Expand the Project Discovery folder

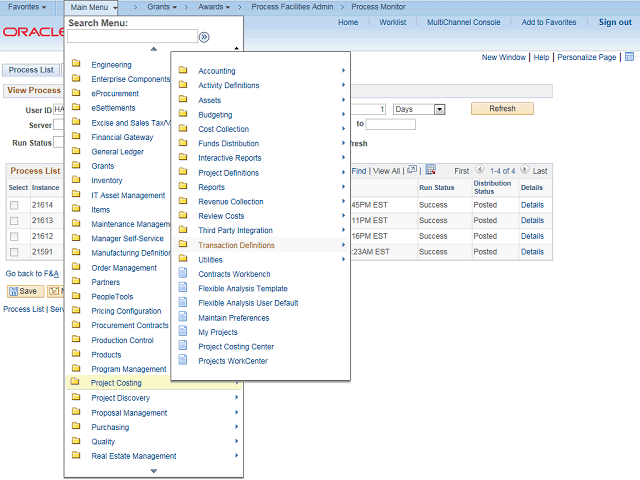[x=120, y=398]
